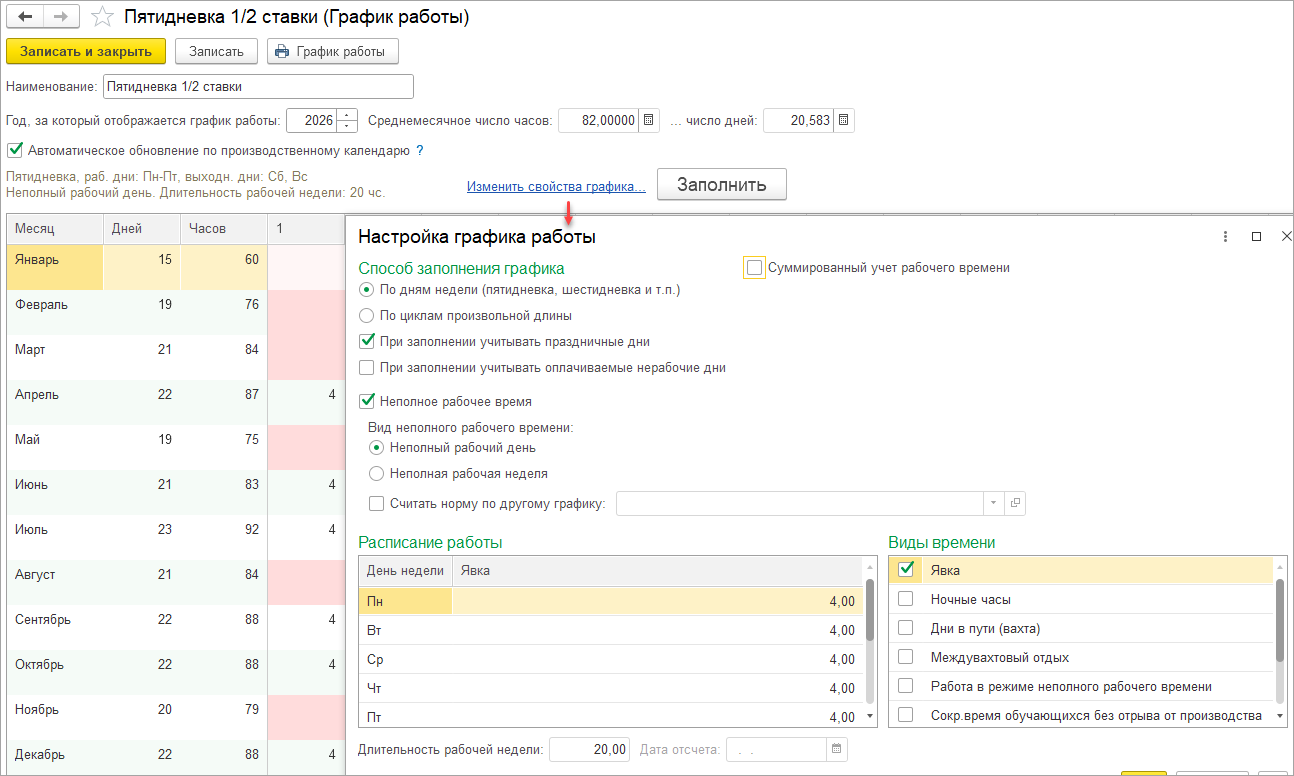Screen dimensions: 1294x776
Task: Choose По циклам произвольной длины option
Action: [367, 316]
